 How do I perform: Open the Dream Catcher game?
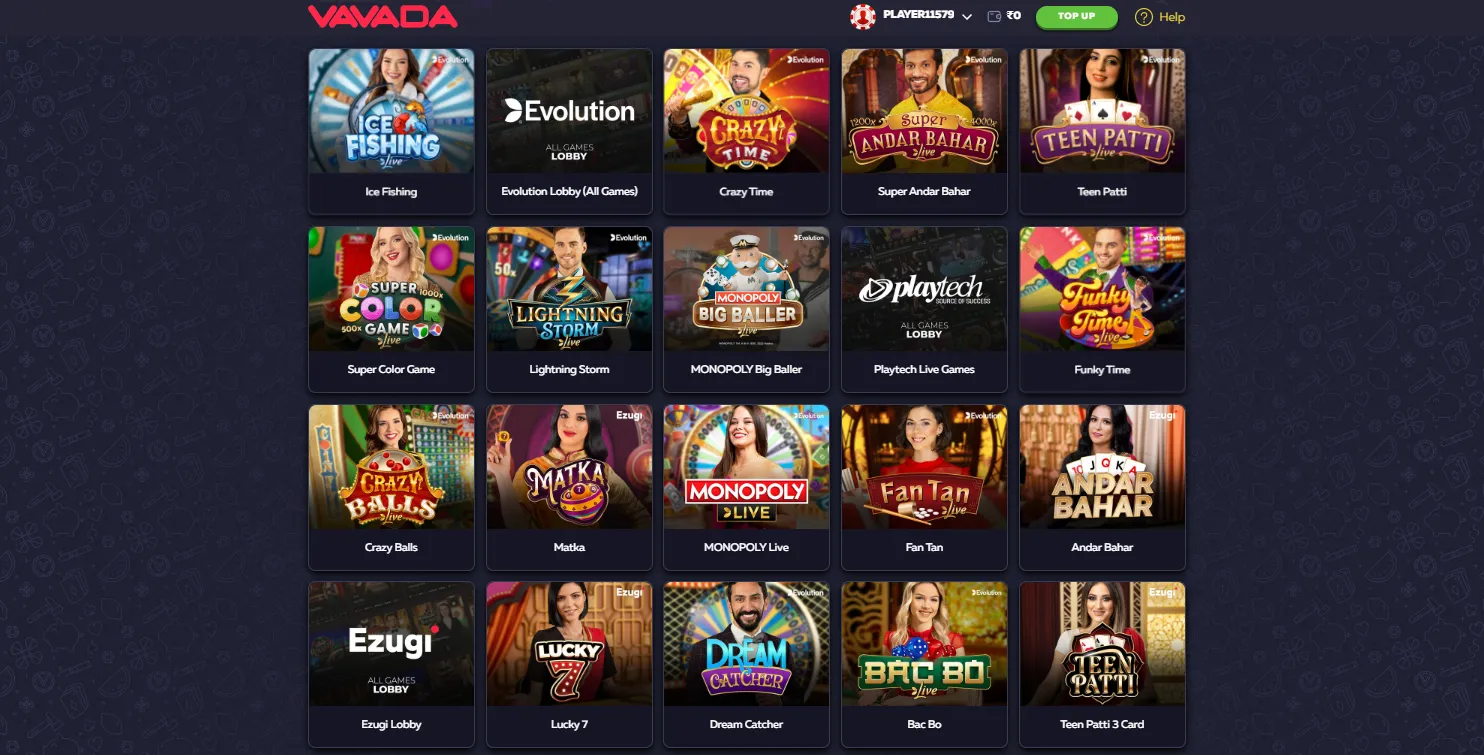pos(747,665)
